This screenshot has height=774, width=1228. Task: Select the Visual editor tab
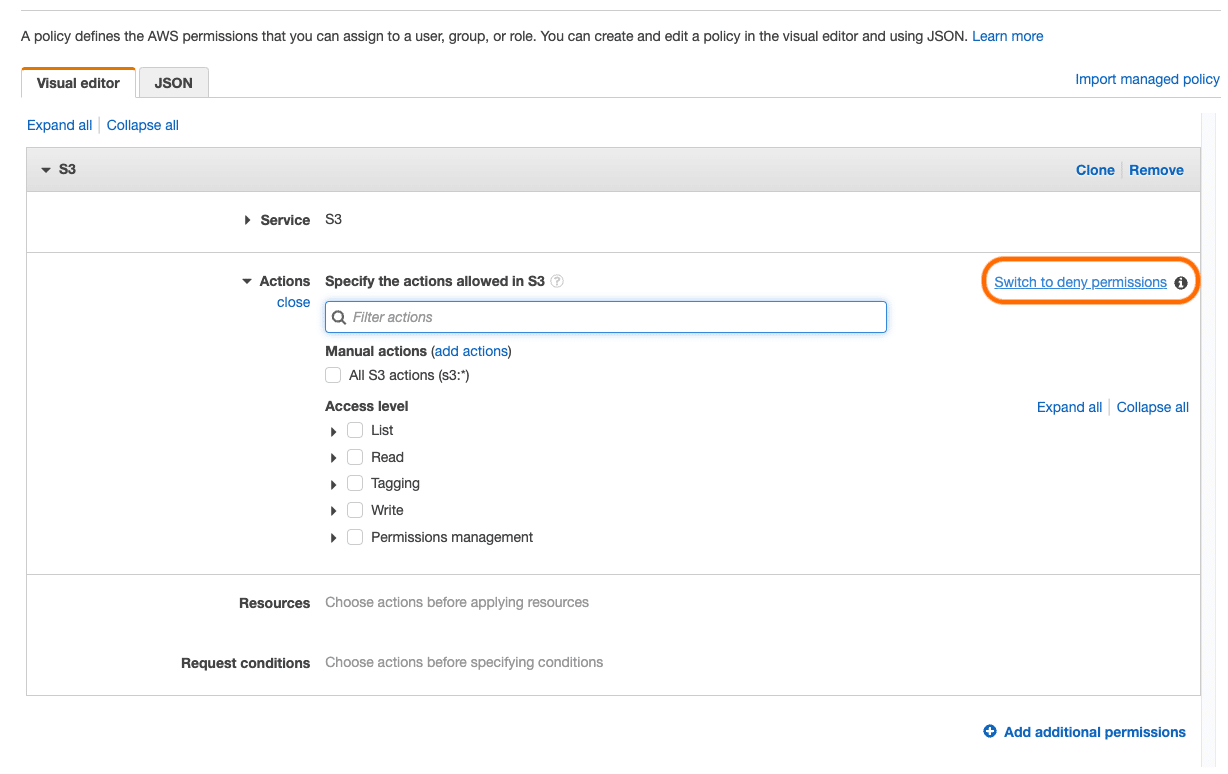pos(78,83)
